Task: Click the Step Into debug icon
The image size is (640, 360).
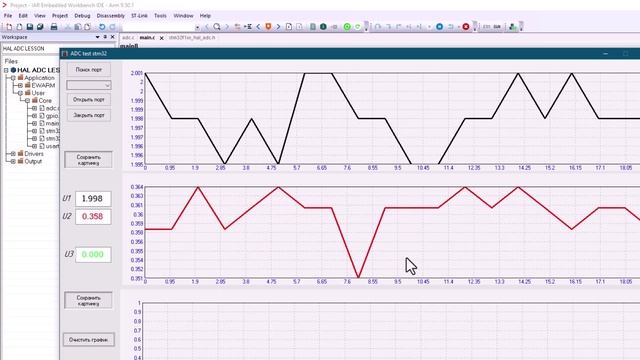Action: click(388, 27)
